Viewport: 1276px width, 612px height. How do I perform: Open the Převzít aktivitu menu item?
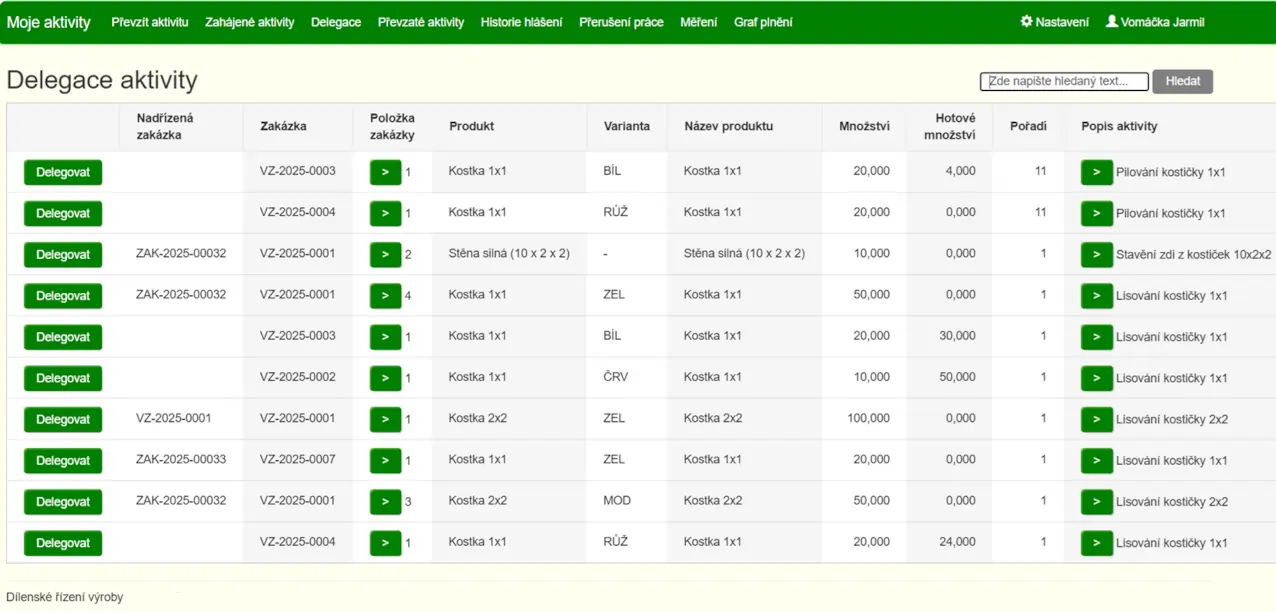[x=150, y=22]
